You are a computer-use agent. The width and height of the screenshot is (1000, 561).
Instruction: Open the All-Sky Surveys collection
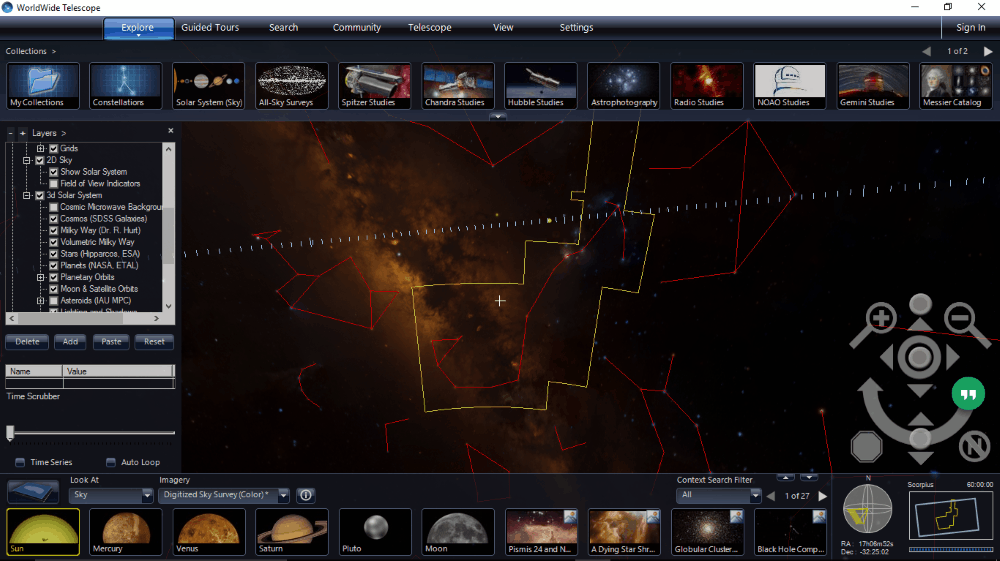pos(291,85)
